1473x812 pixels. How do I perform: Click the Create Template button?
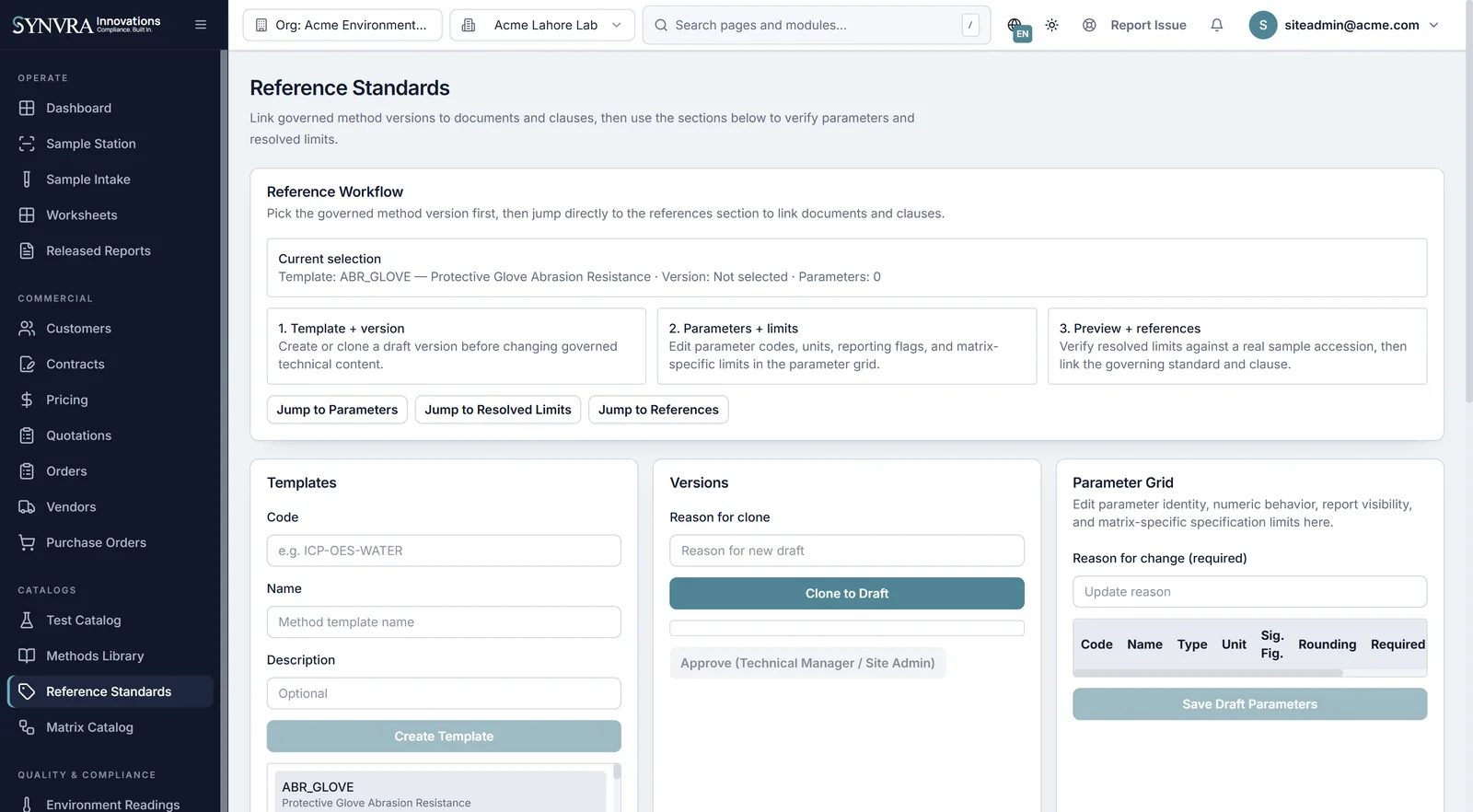tap(444, 737)
